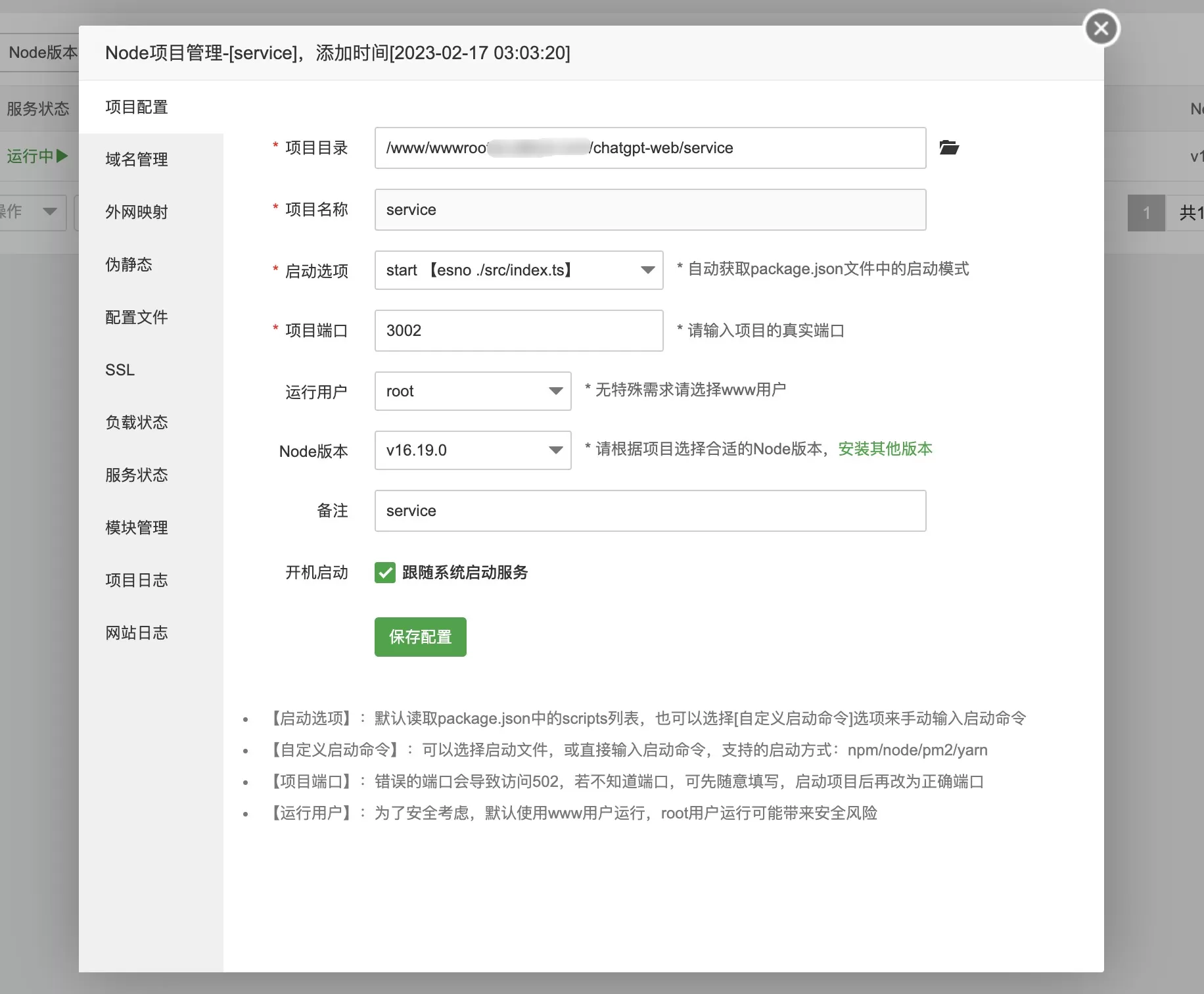The height and width of the screenshot is (994, 1204).
Task: Select the 项目端口 port input field
Action: pos(518,331)
